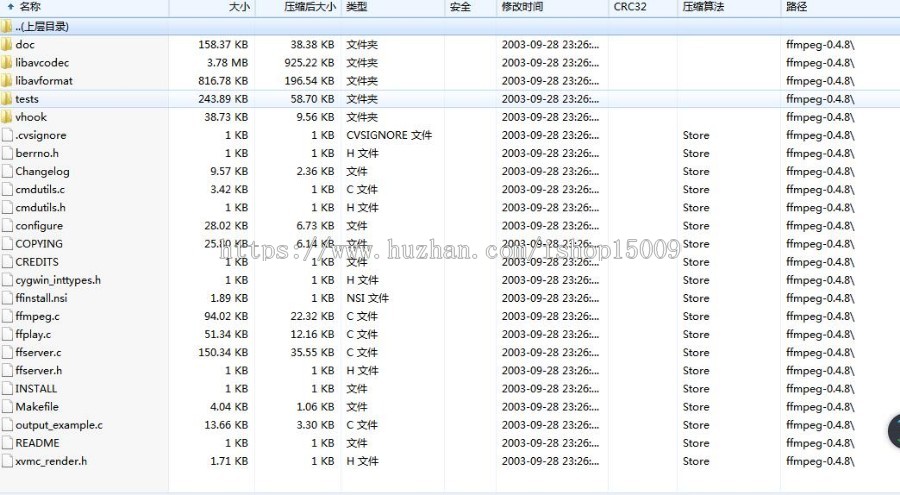This screenshot has width=900, height=495.
Task: Click Store in the README row
Action: [x=696, y=443]
